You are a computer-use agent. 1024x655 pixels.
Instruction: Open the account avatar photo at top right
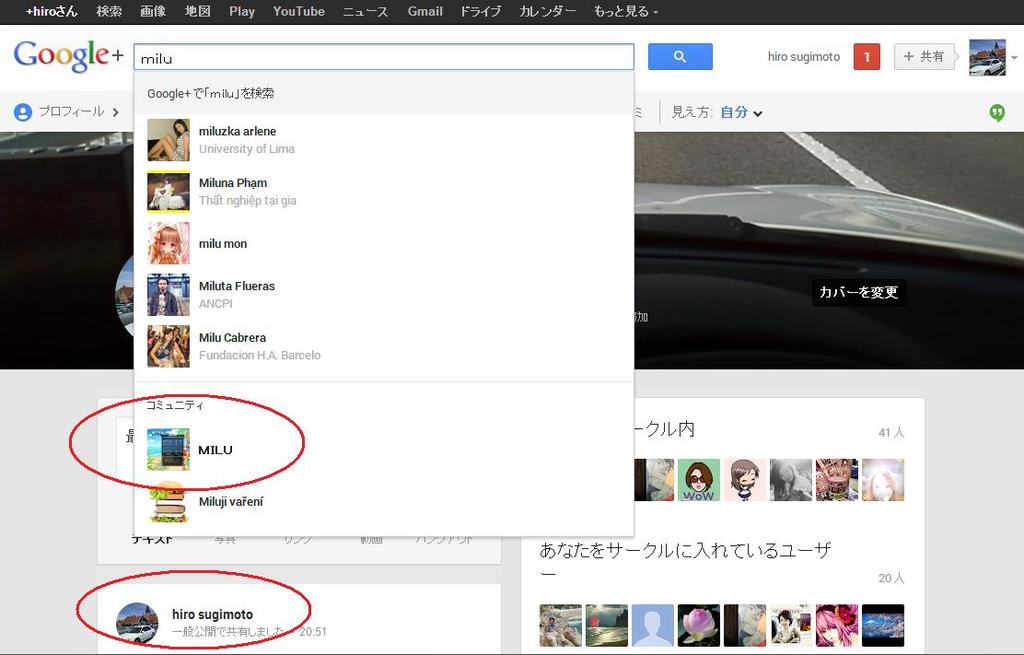point(987,57)
